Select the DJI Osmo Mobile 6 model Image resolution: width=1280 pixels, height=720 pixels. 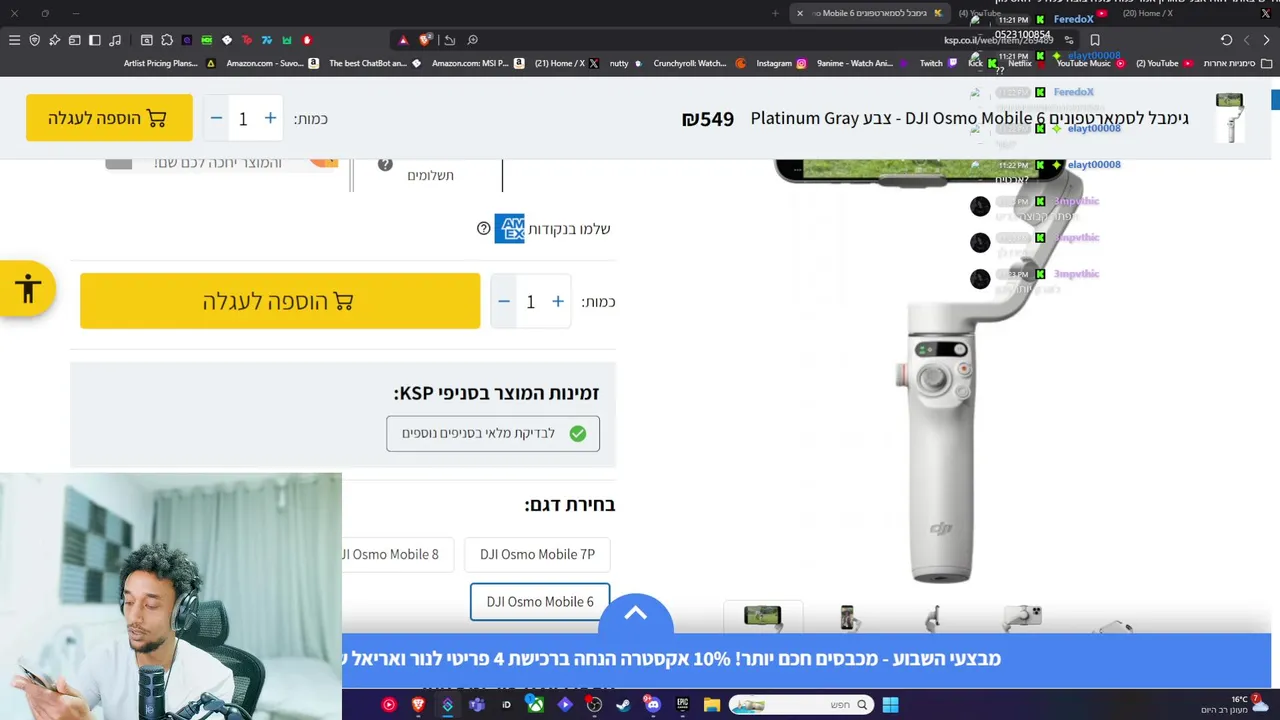point(540,601)
